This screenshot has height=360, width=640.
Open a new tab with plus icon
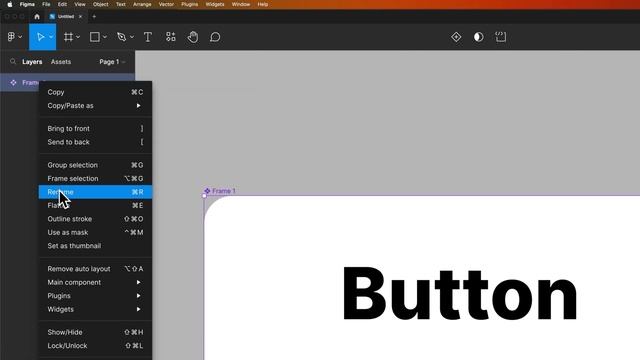(x=94, y=17)
